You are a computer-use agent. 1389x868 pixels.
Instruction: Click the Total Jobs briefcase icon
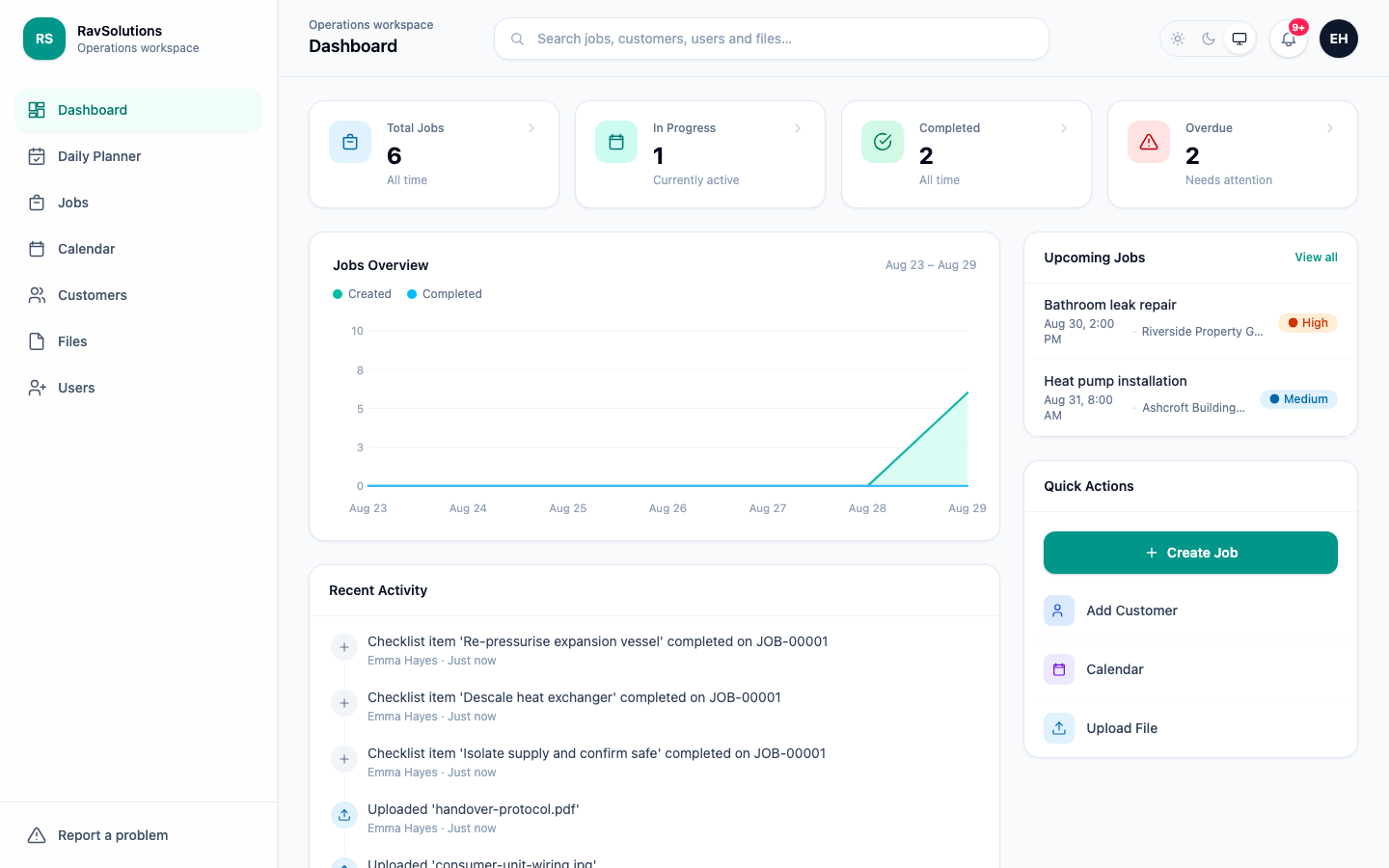click(350, 142)
